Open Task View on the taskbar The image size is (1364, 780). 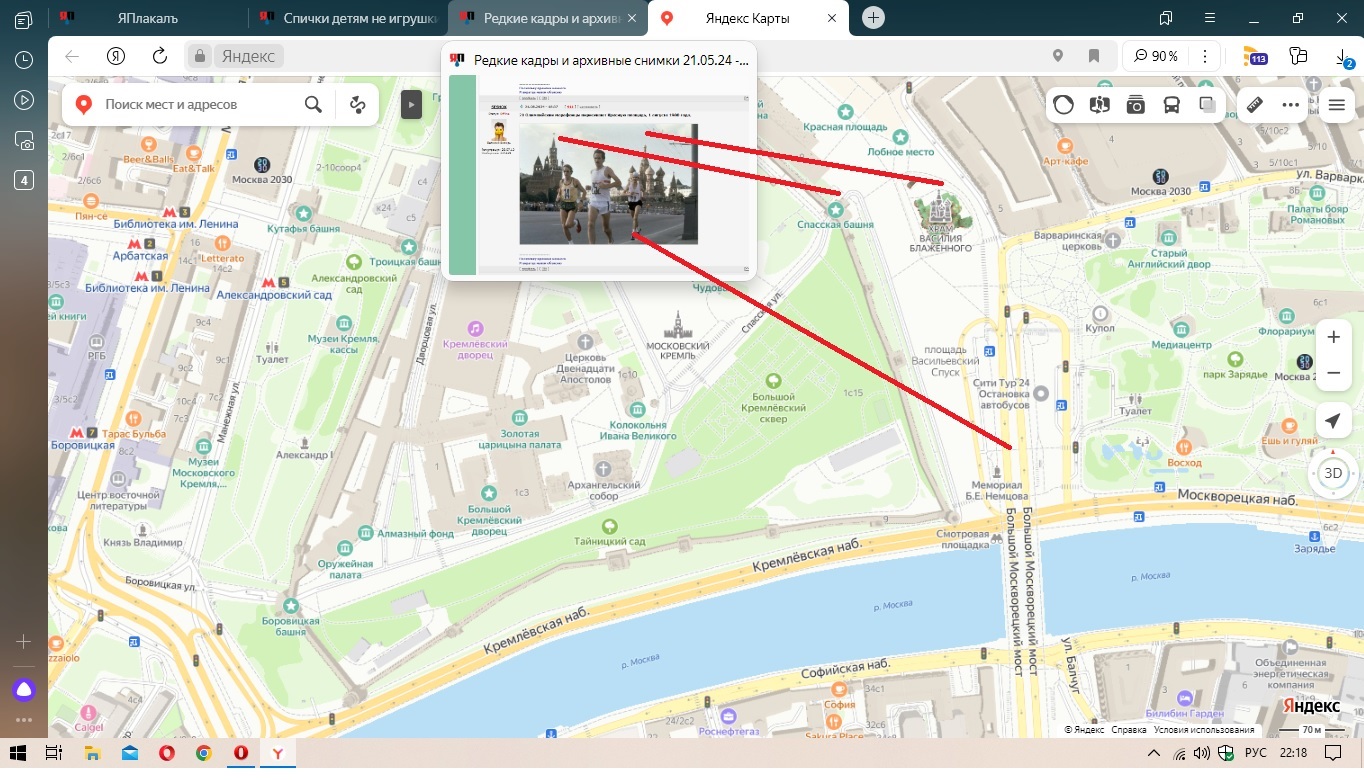[x=54, y=753]
